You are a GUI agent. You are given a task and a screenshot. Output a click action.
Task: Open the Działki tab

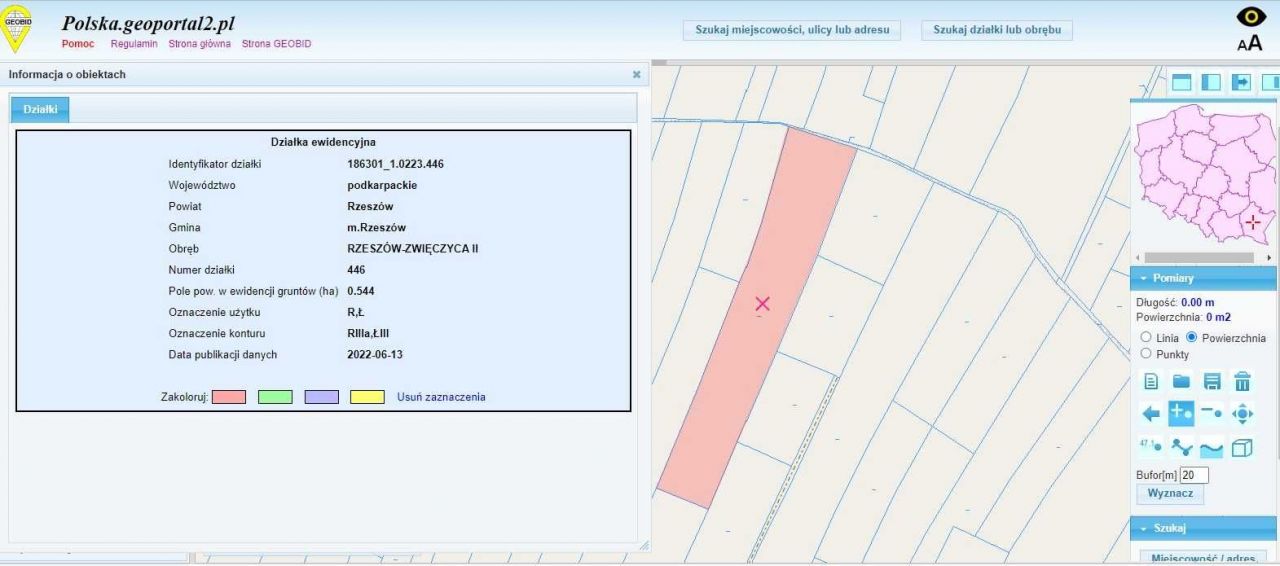pos(40,109)
